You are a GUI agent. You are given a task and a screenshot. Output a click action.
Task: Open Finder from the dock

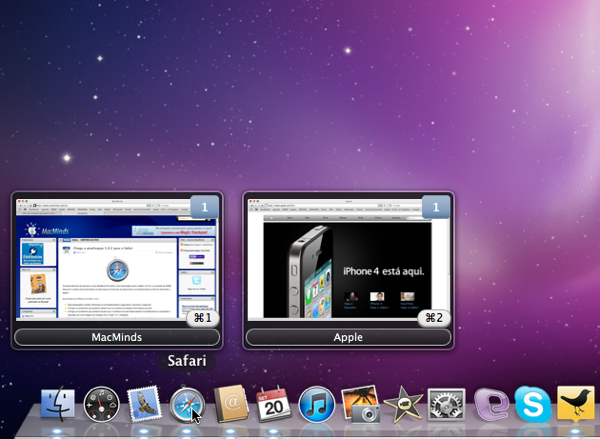[x=58, y=406]
